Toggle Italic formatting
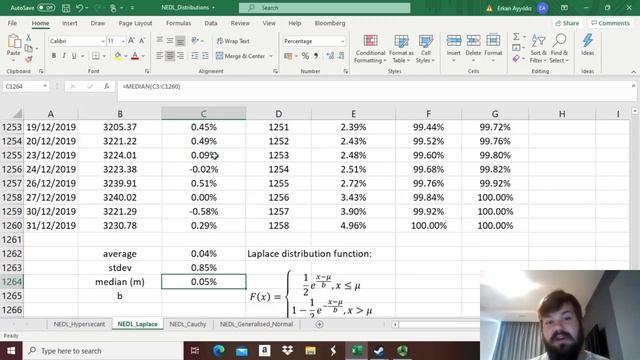Screen dimensions: 640x360 (x=64, y=56)
